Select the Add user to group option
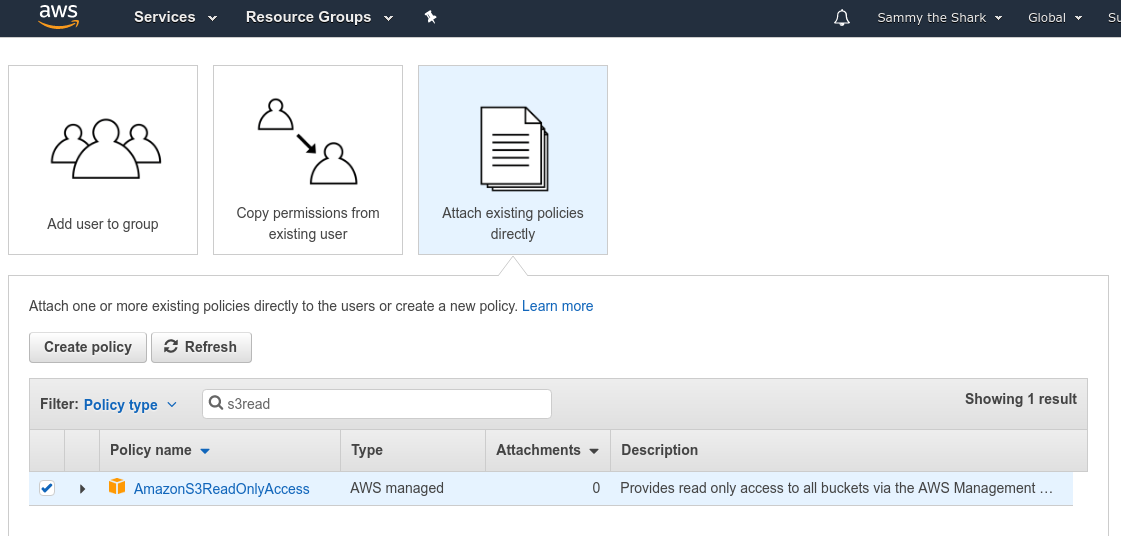Viewport: 1121px width, 536px height. point(103,160)
